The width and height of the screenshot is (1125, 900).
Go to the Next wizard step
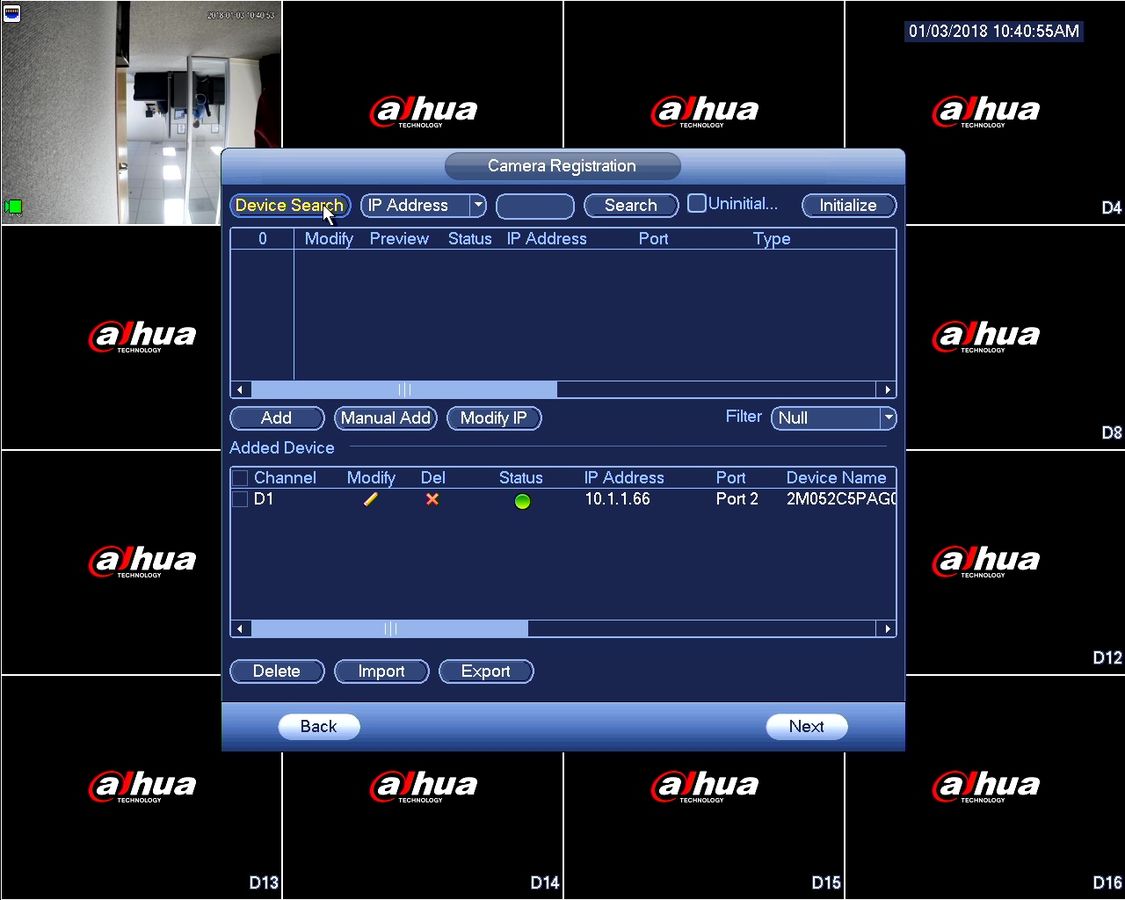pos(806,726)
